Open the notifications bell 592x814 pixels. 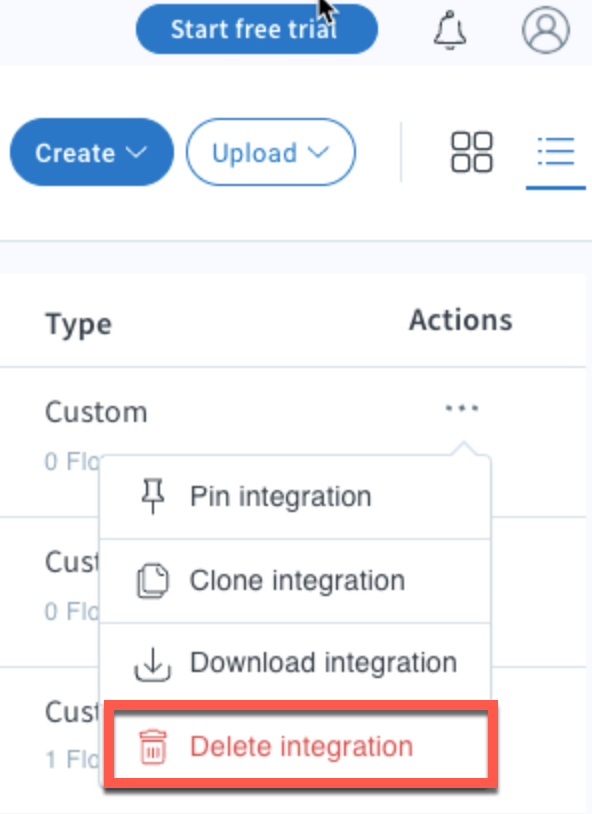tap(450, 30)
